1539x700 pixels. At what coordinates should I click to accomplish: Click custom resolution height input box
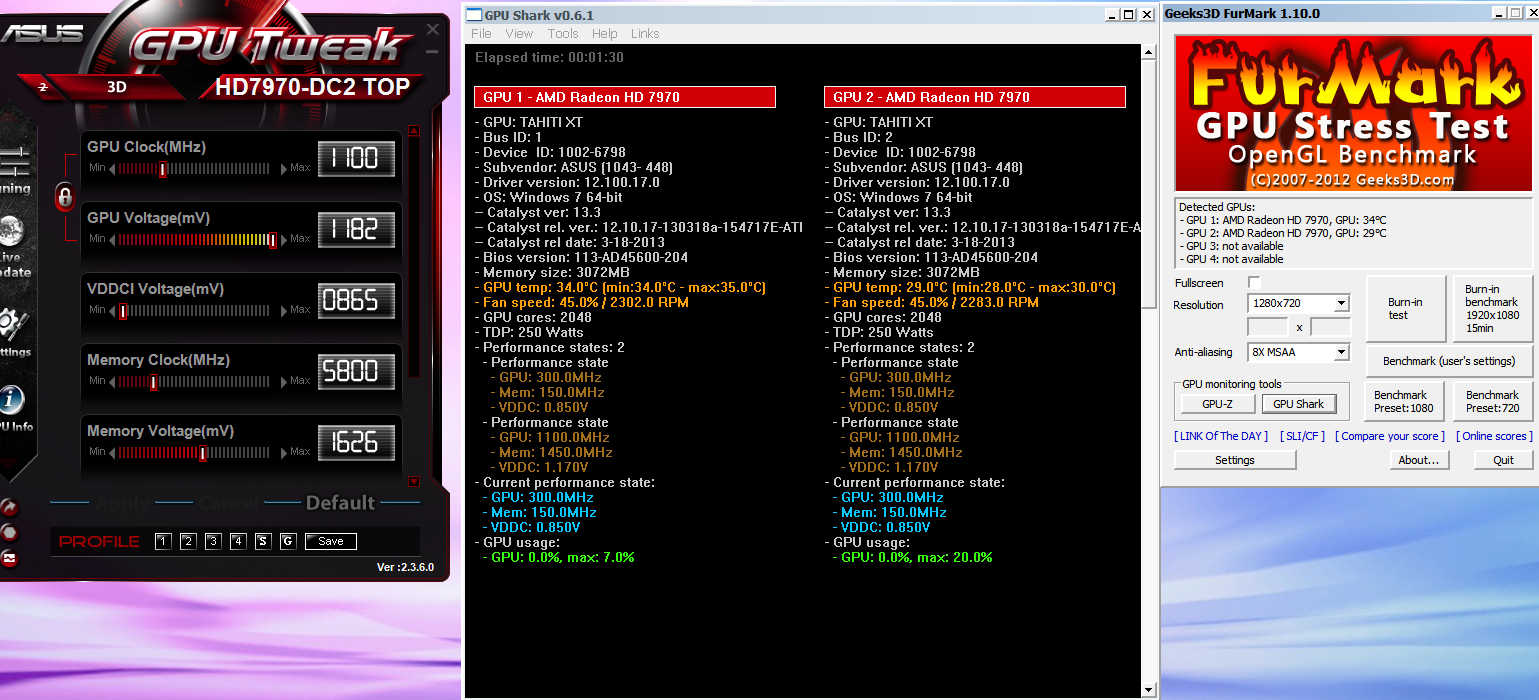1331,327
